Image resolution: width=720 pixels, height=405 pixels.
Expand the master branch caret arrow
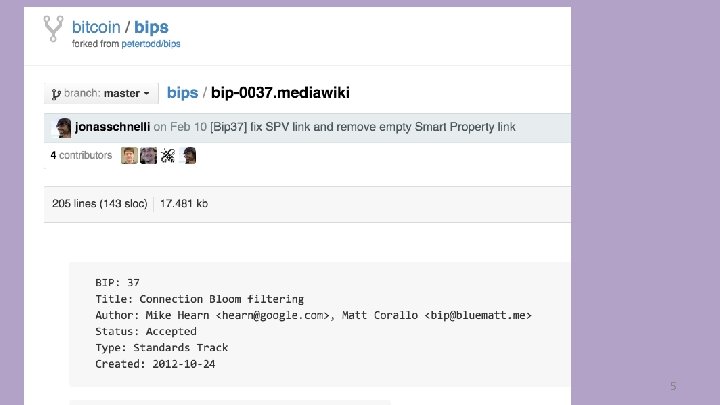tap(146, 93)
